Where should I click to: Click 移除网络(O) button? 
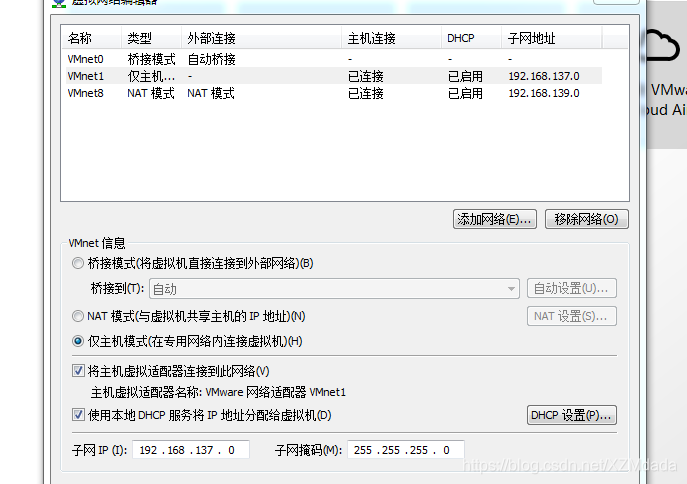pyautogui.click(x=587, y=219)
